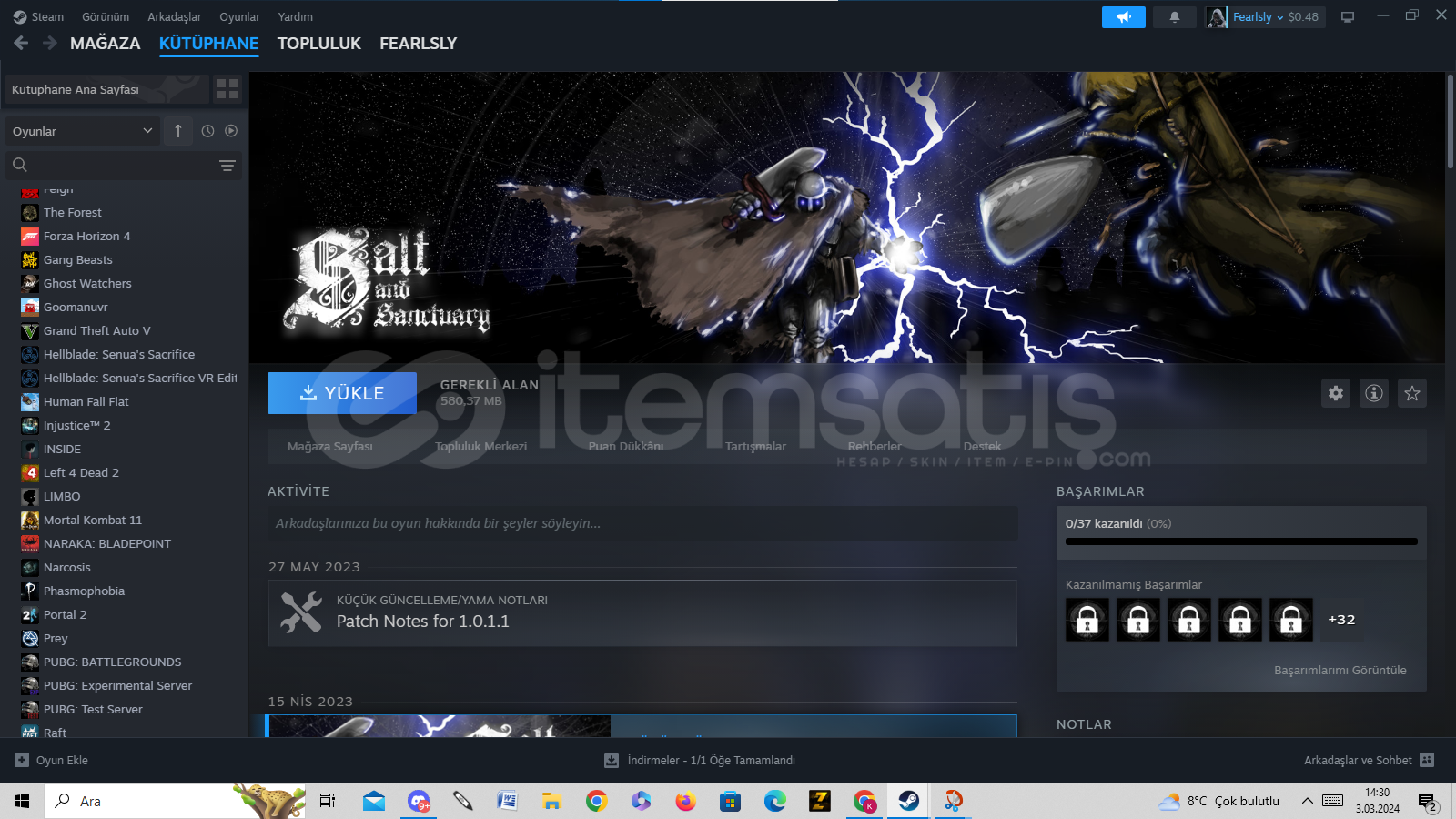Open FEARLSLY profile tab
This screenshot has height=819, width=1456.
pyautogui.click(x=419, y=43)
